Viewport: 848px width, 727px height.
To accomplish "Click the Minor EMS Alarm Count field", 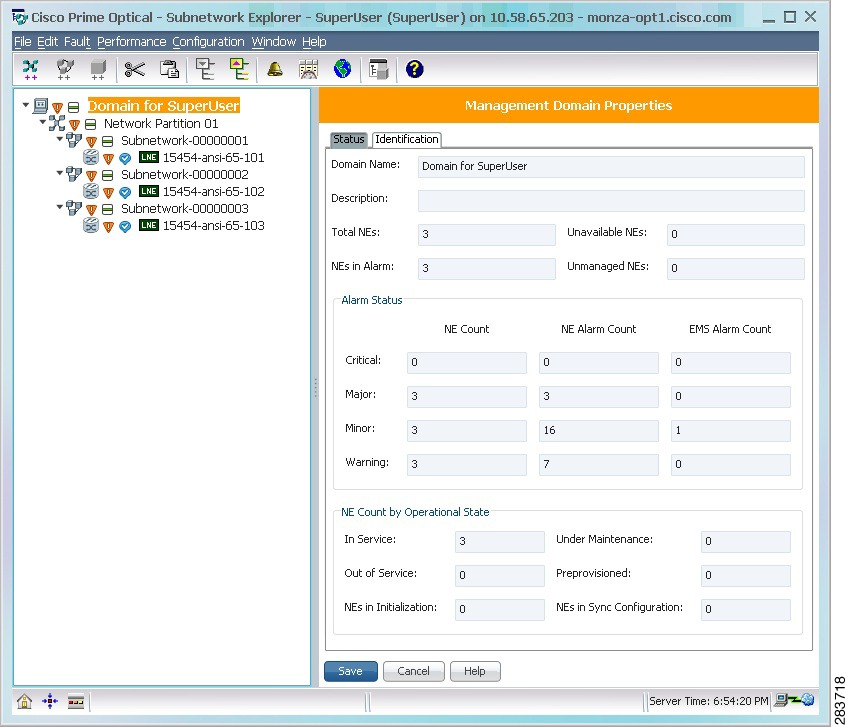I will click(731, 431).
